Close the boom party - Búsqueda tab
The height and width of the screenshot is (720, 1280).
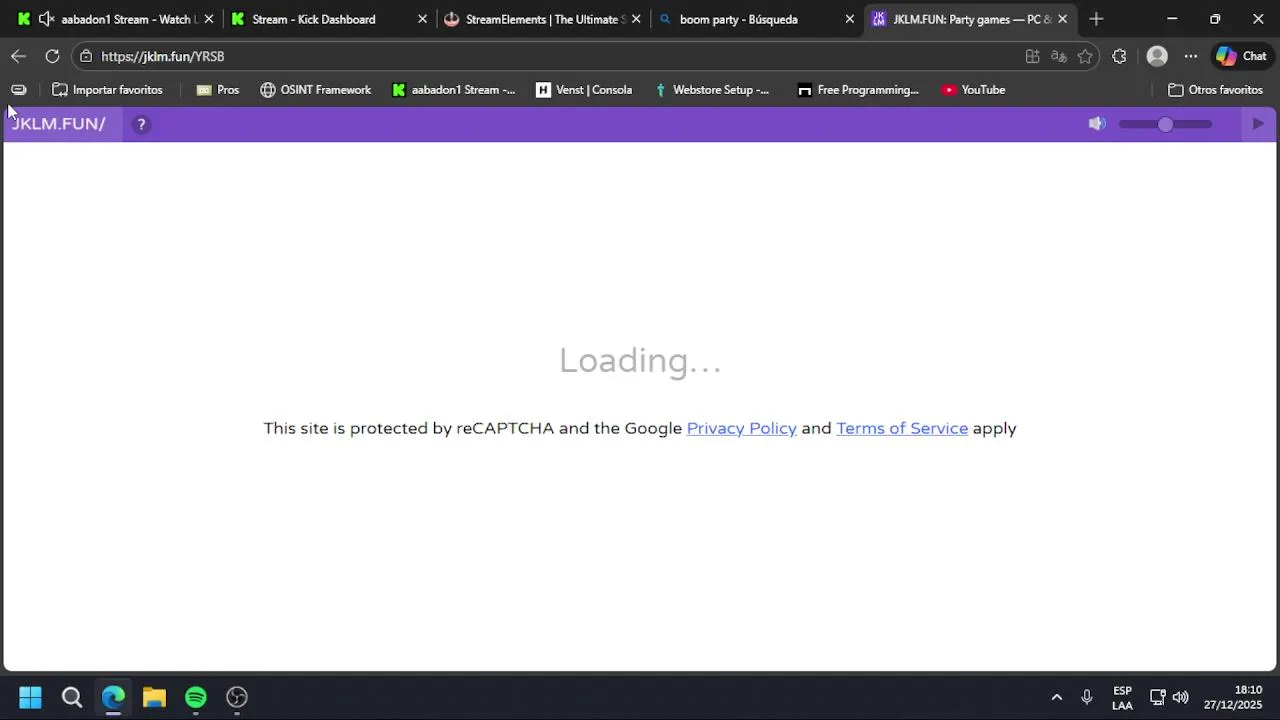(x=850, y=19)
